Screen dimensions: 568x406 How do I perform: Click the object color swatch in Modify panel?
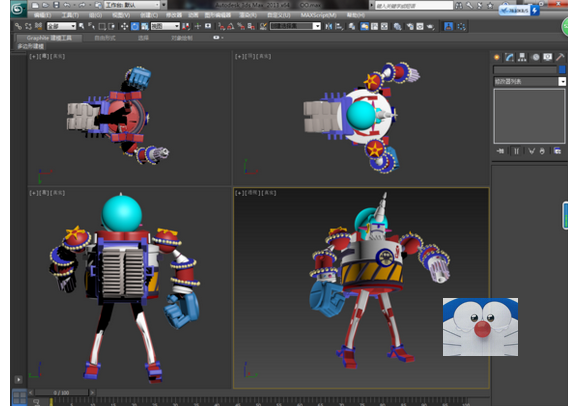[x=562, y=69]
